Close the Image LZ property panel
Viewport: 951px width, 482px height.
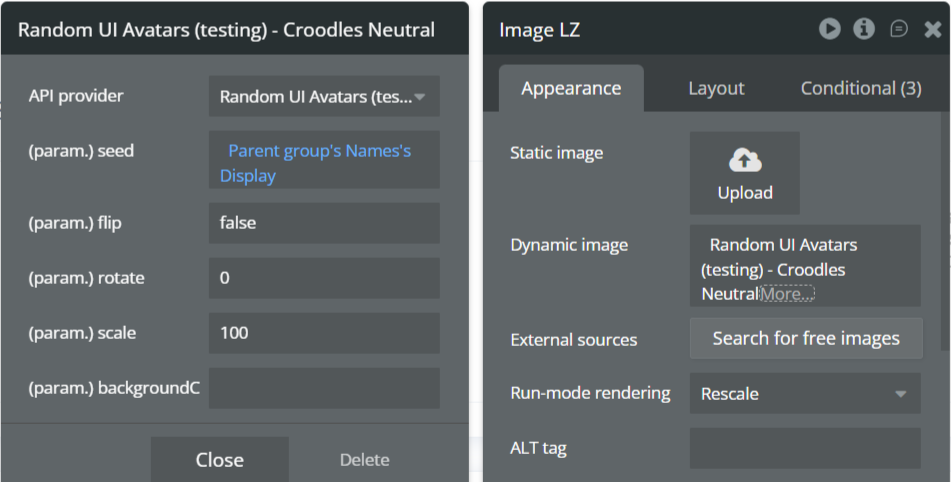(933, 30)
